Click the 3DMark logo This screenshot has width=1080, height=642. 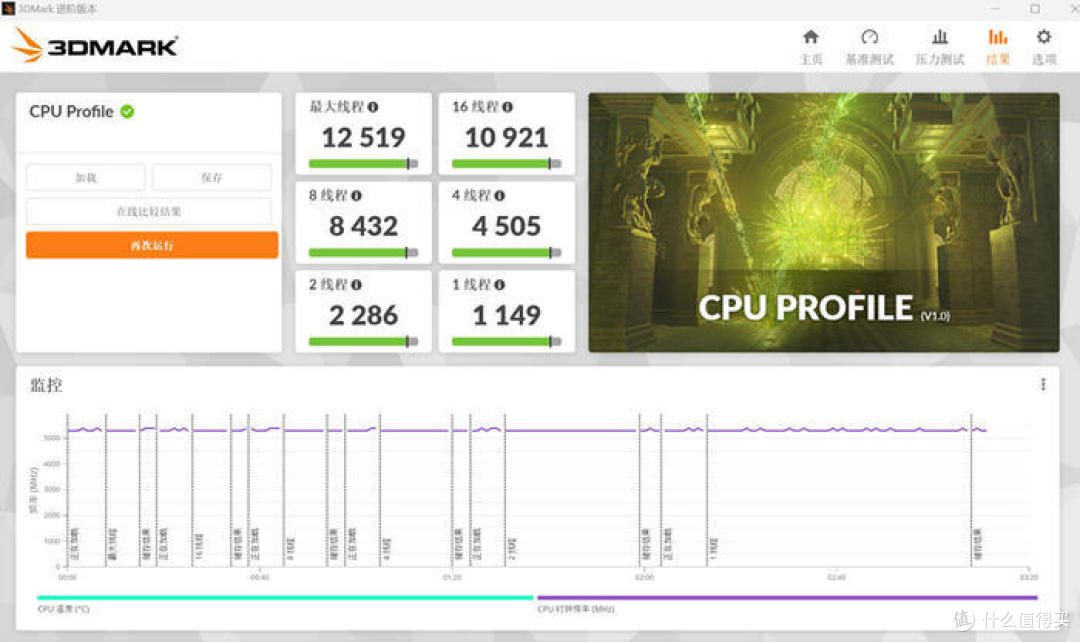(x=95, y=45)
